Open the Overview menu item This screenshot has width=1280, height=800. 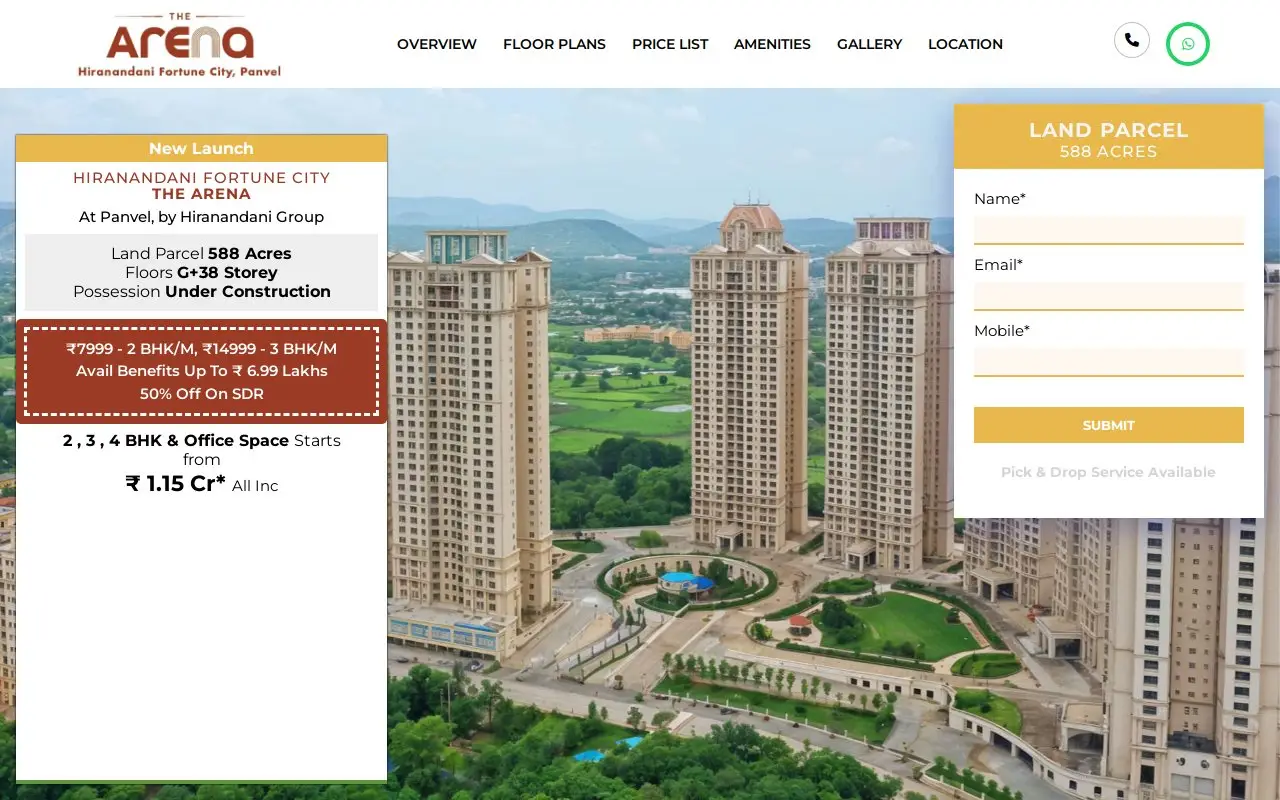(x=437, y=44)
